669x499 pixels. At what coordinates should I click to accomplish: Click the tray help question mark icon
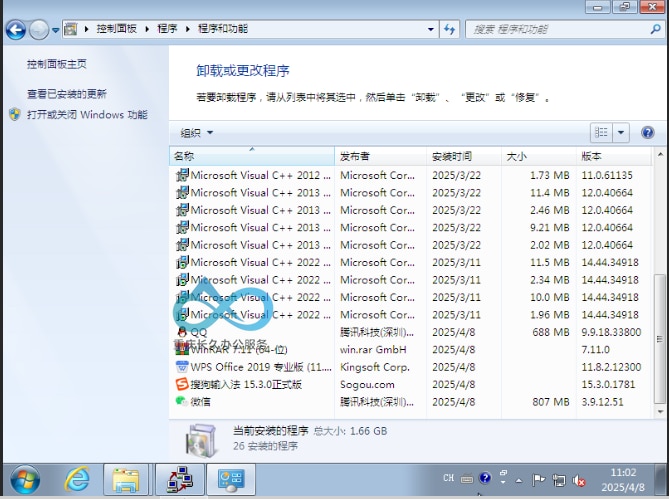click(x=485, y=478)
